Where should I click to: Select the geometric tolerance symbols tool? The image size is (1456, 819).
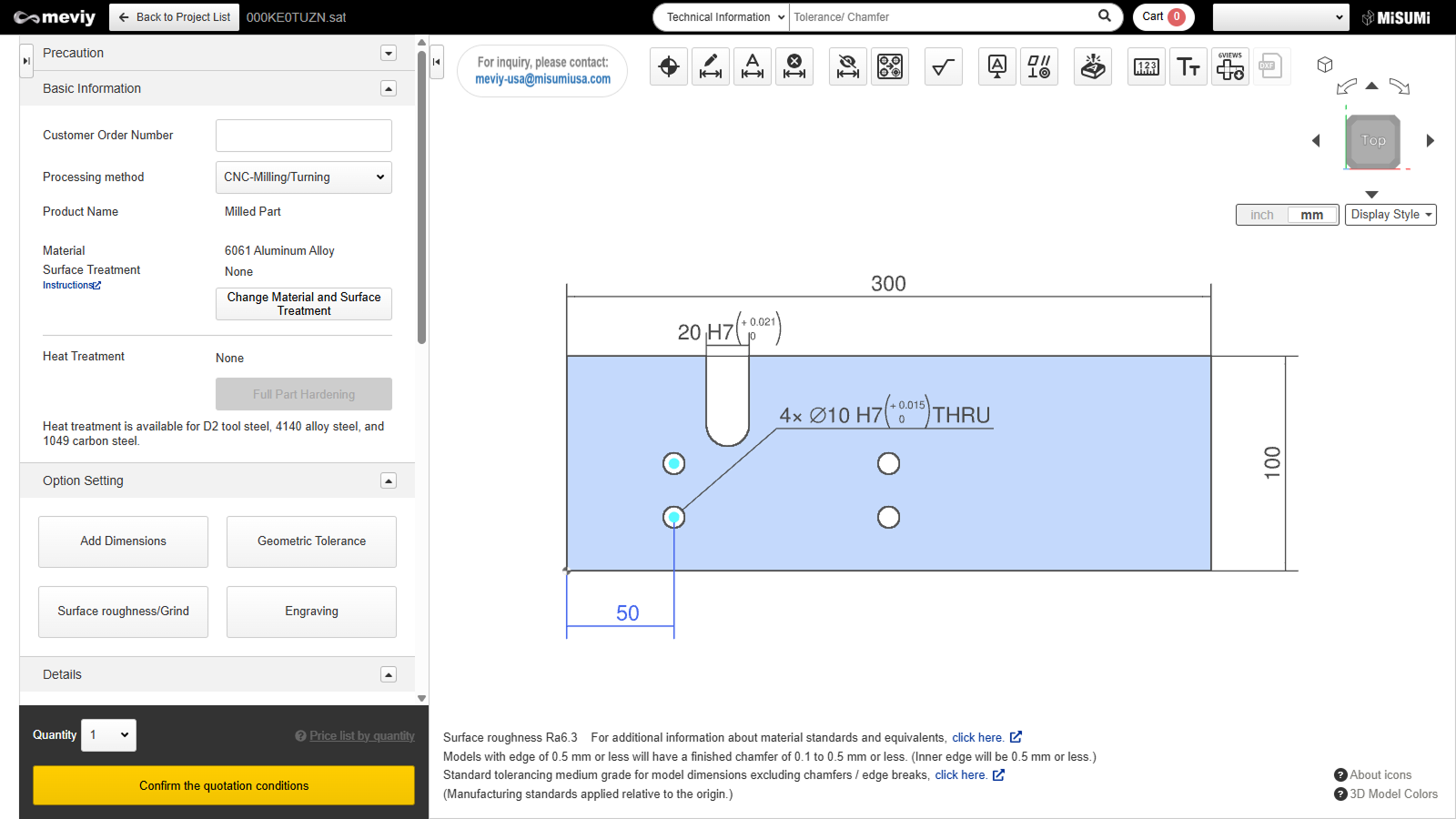click(x=1039, y=66)
